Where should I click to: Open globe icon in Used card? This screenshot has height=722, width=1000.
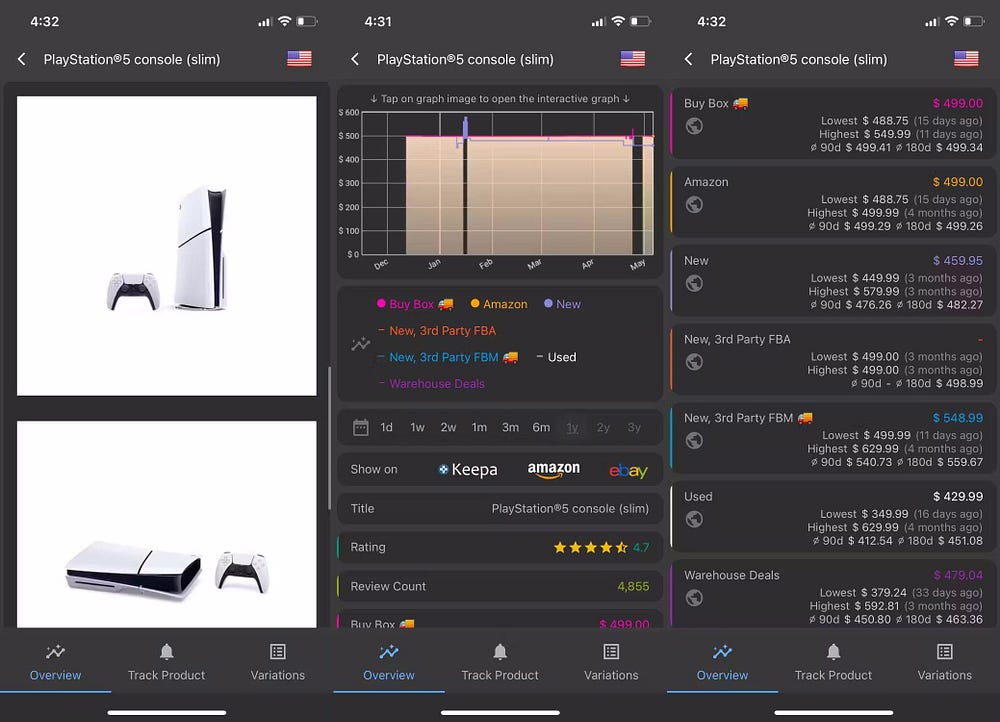[x=694, y=519]
